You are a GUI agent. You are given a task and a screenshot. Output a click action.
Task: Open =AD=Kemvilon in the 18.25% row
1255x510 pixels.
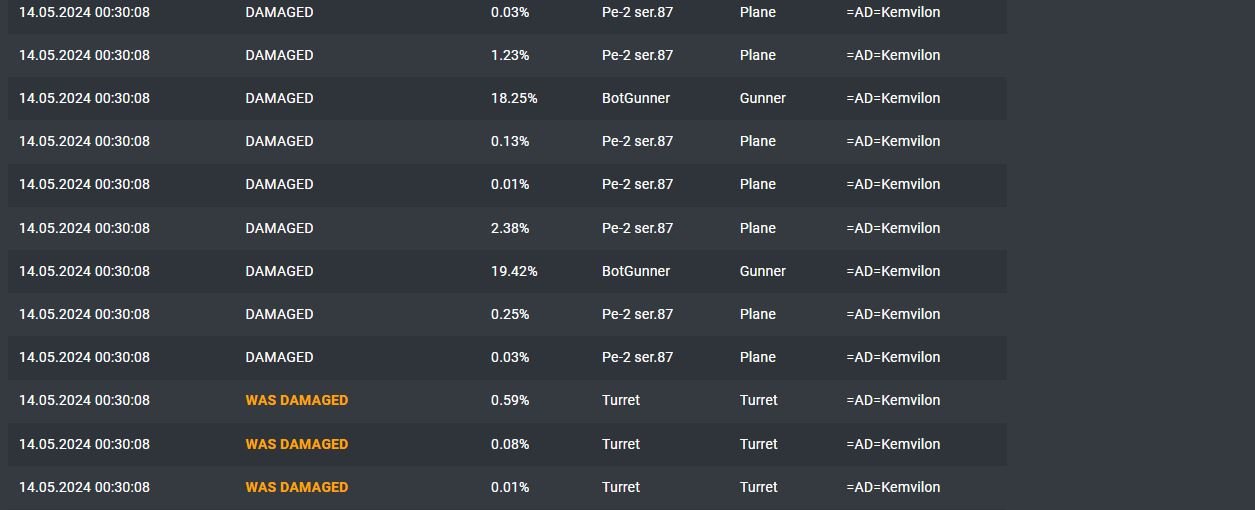click(893, 98)
